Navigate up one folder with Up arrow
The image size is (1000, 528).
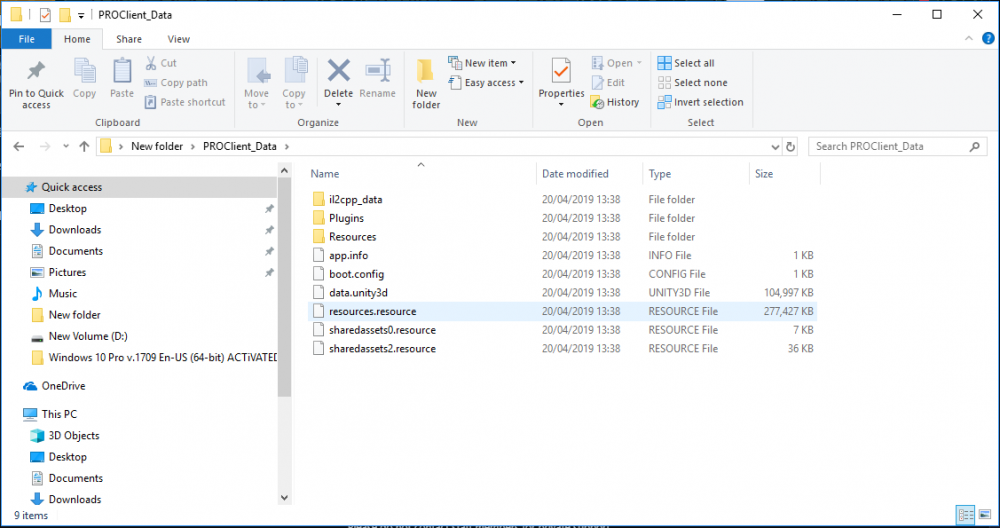[x=84, y=146]
